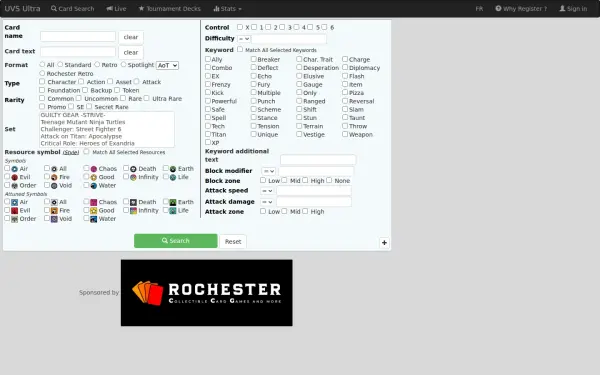Click the Chaos resource symbol icon

[94, 169]
